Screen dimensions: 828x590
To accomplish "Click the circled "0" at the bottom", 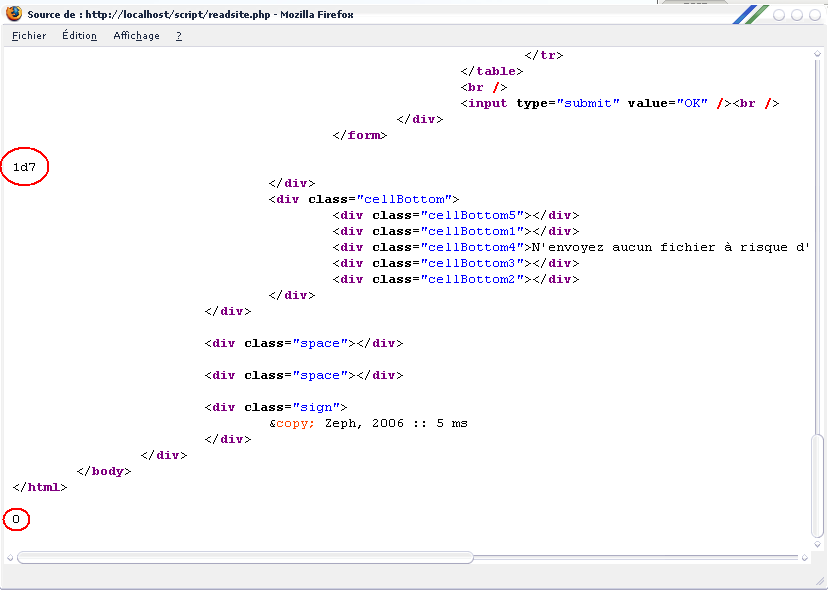I will (16, 519).
